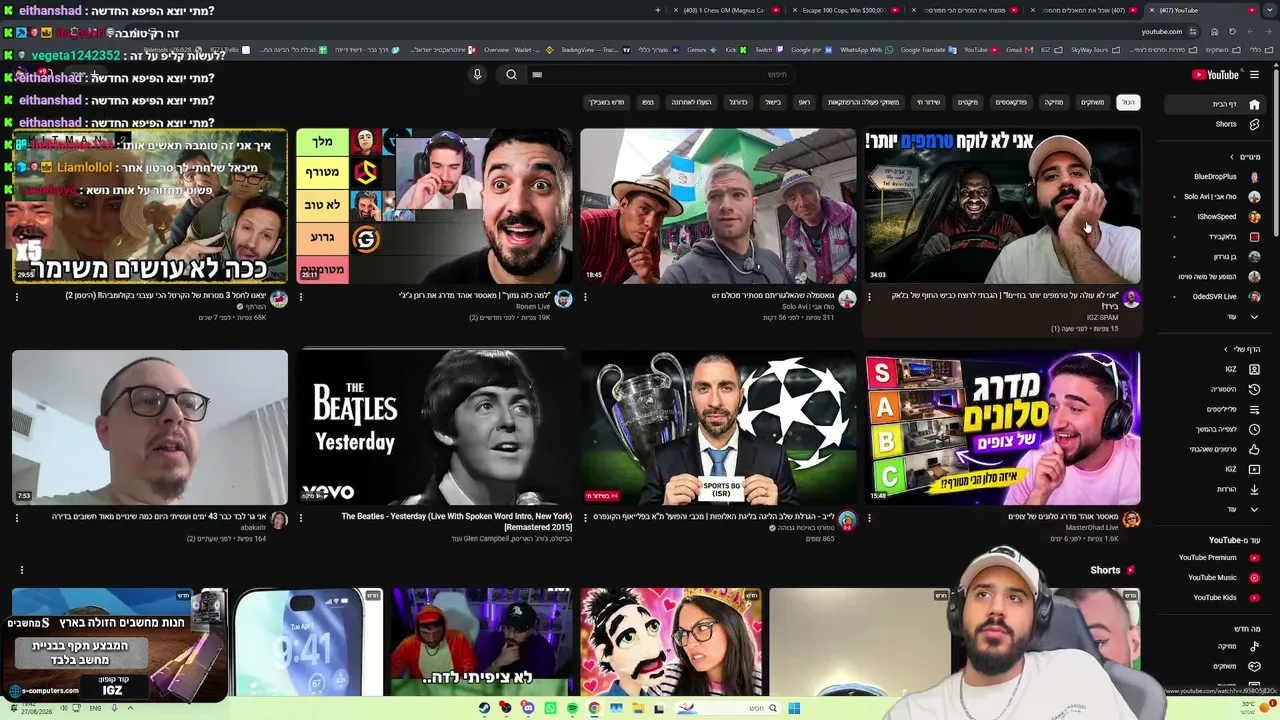Click the search magnifier icon
1280x720 pixels.
point(511,74)
